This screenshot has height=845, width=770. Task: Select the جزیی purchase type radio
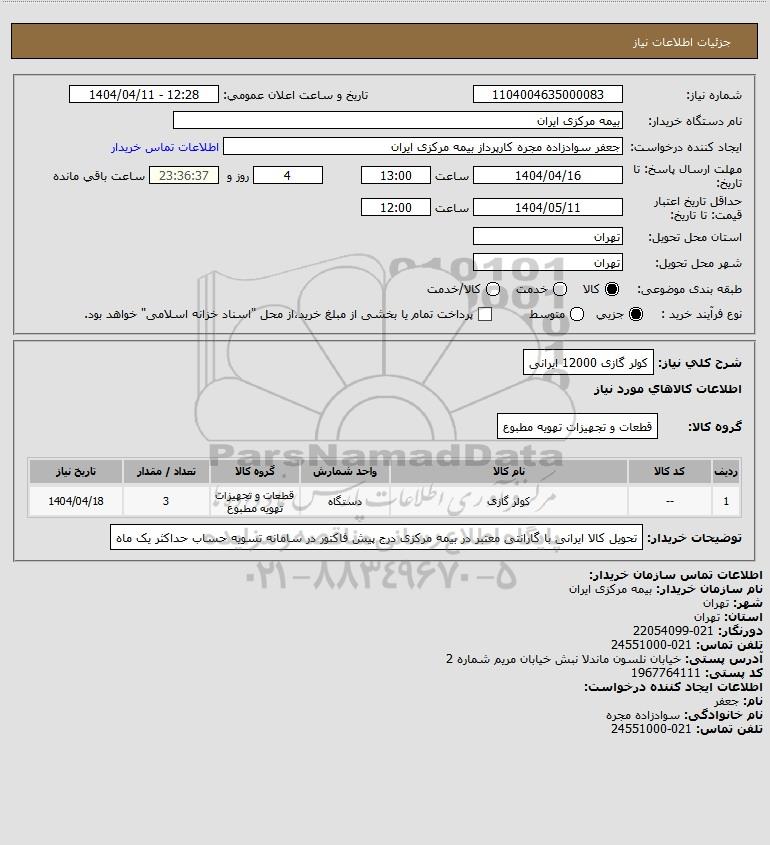[636, 314]
